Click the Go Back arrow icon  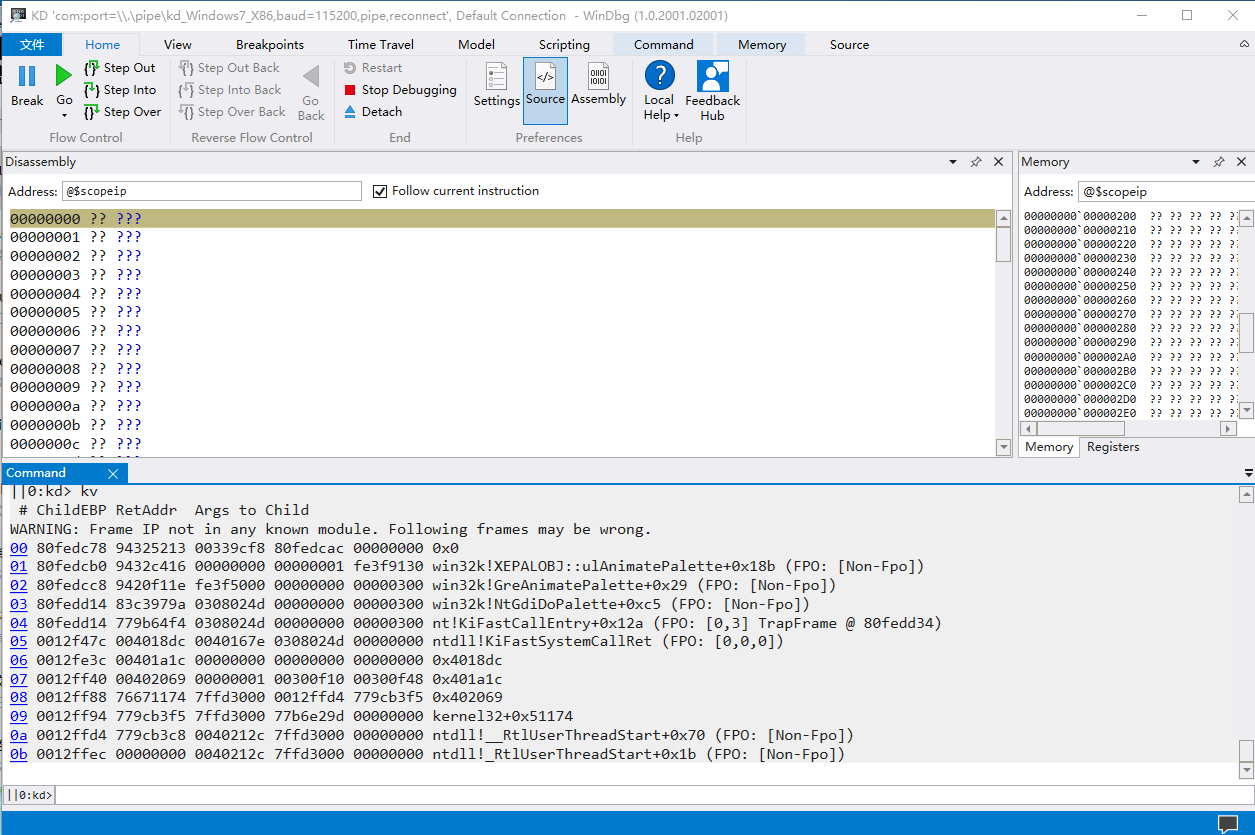(311, 76)
